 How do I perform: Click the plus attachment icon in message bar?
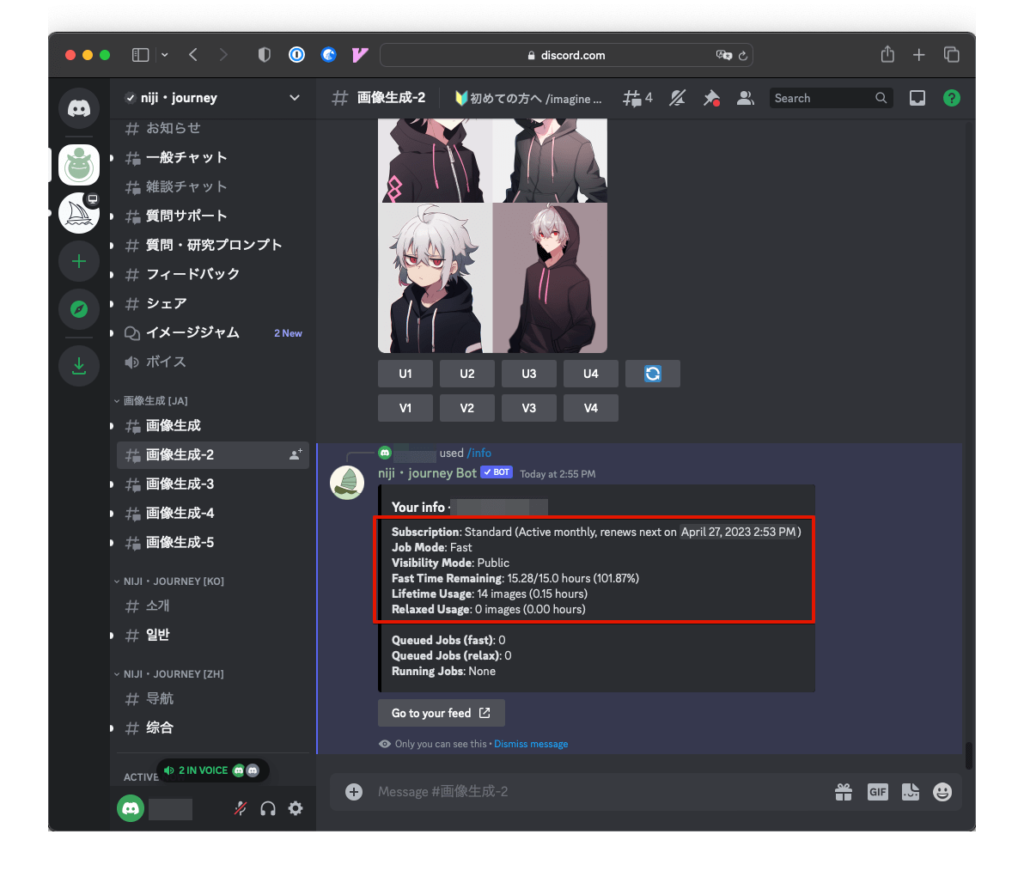[x=354, y=792]
